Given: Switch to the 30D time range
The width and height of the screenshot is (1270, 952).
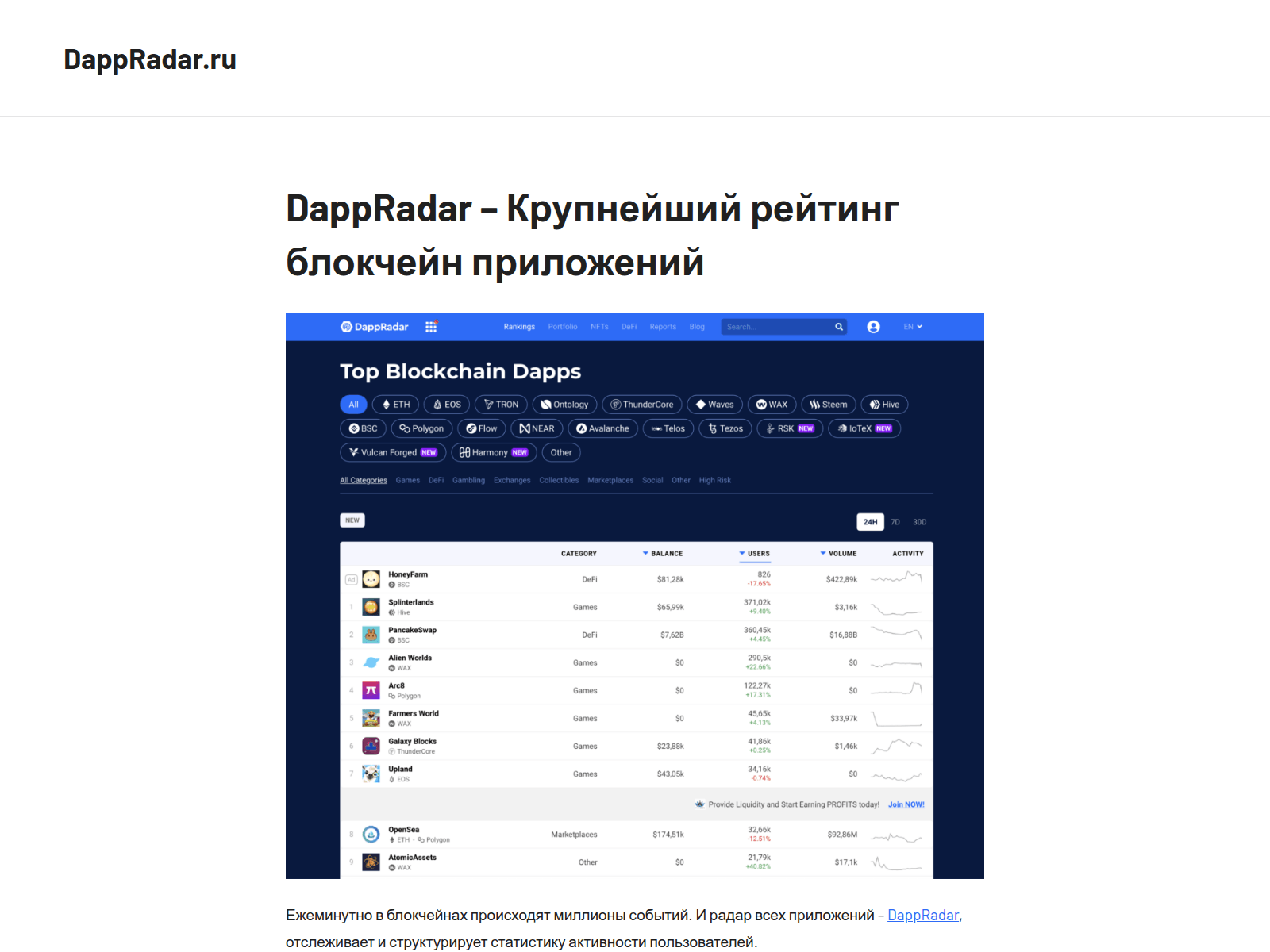Looking at the screenshot, I should (919, 522).
